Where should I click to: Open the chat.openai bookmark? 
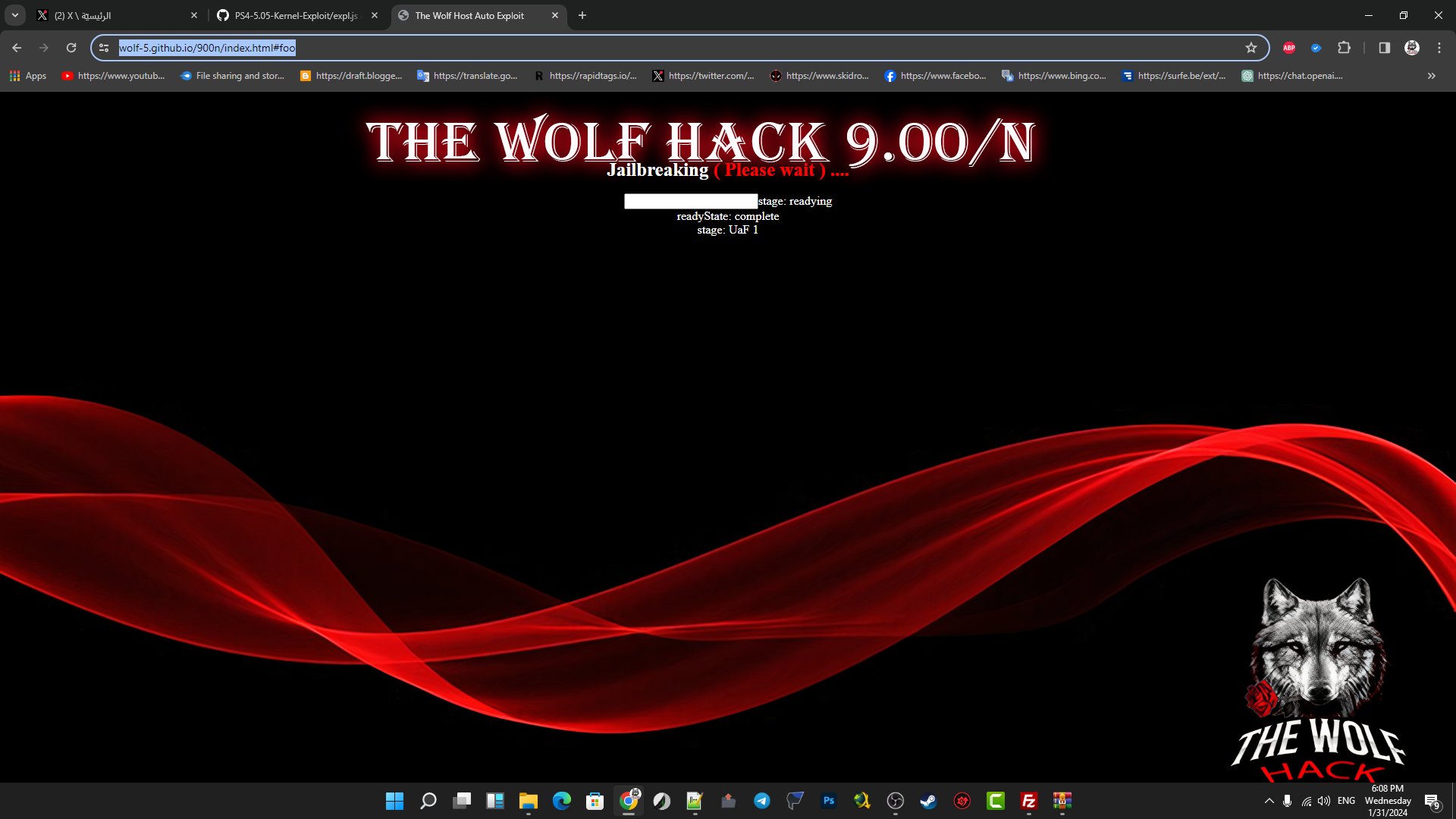click(x=1291, y=76)
